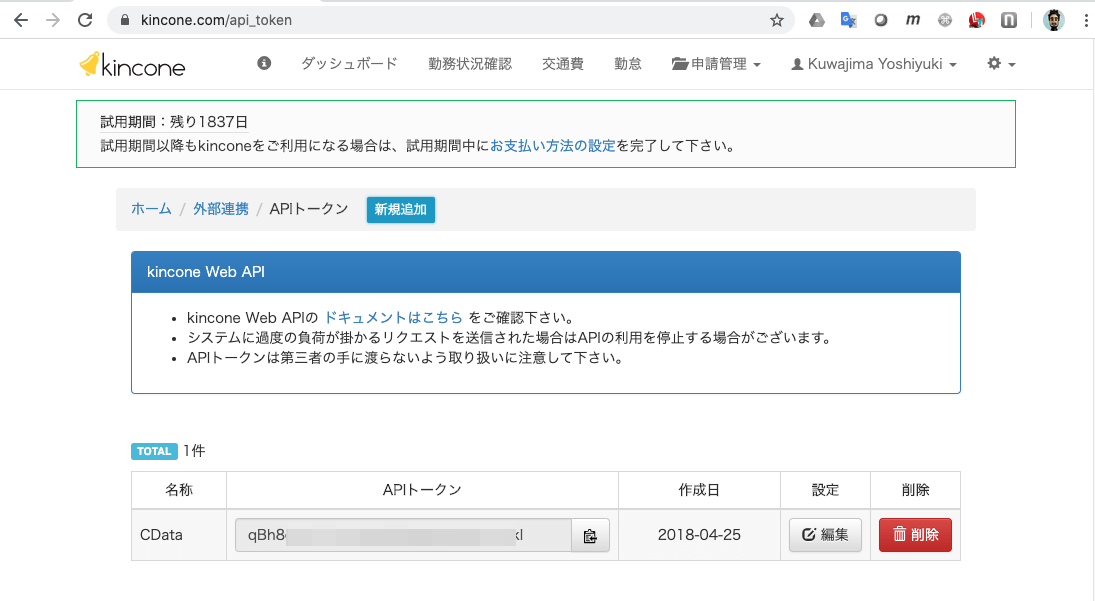Image resolution: width=1095 pixels, height=601 pixels.
Task: Open 勤怠 page
Action: (628, 64)
